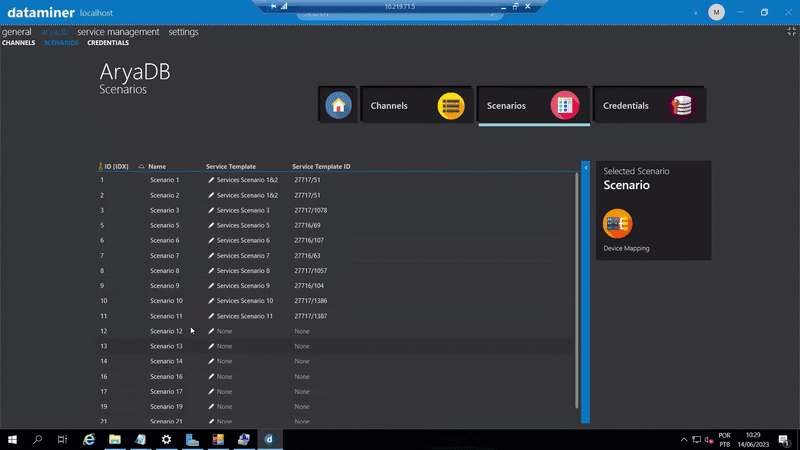The image size is (800, 450).
Task: Open the Home page icon button
Action: coord(338,105)
